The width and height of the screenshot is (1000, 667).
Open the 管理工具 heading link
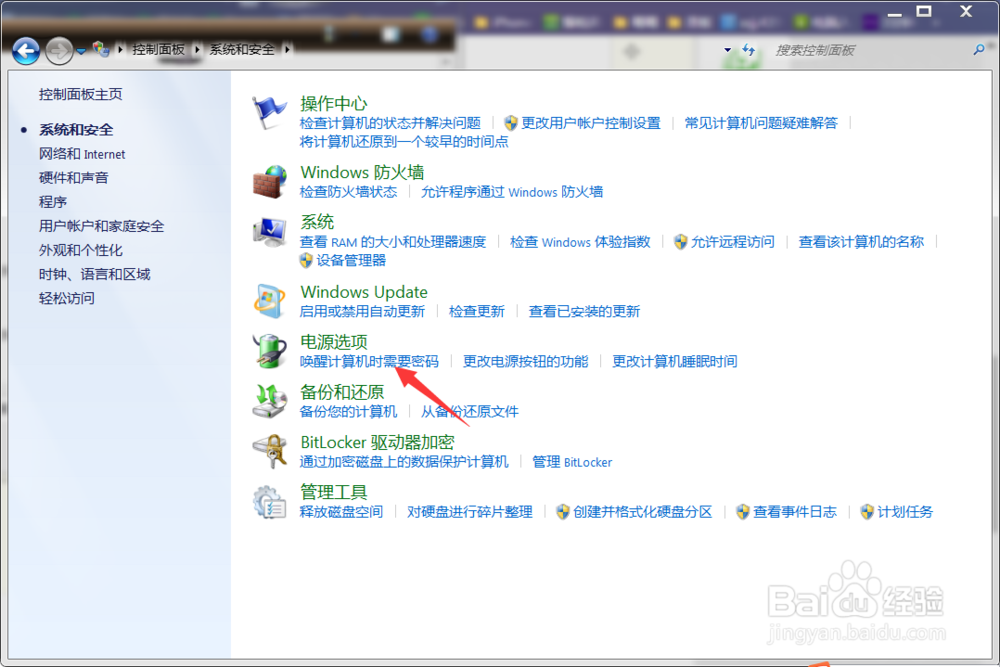point(334,492)
